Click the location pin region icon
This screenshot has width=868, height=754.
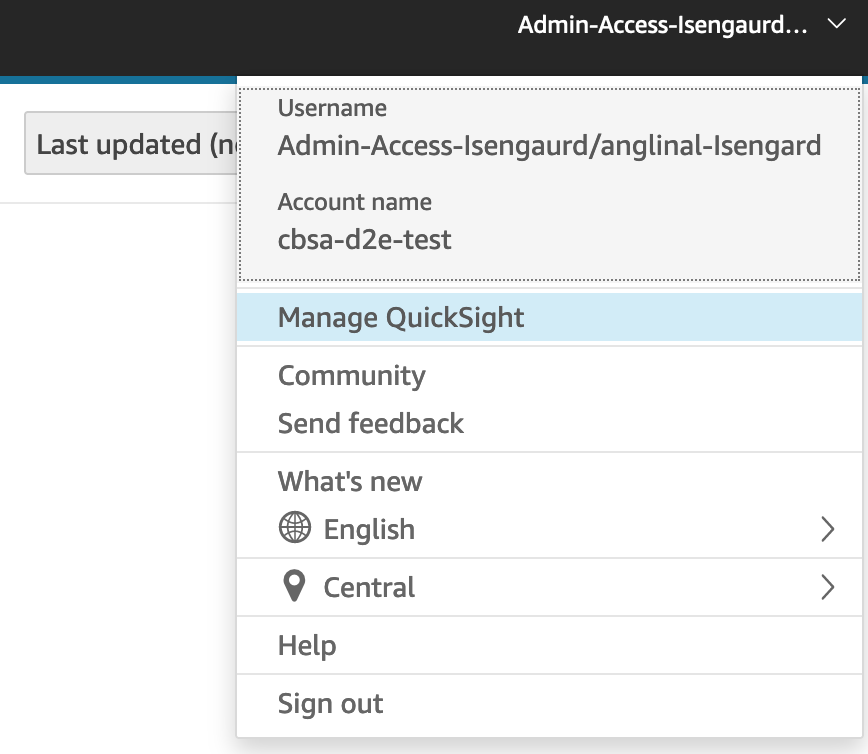pos(294,587)
